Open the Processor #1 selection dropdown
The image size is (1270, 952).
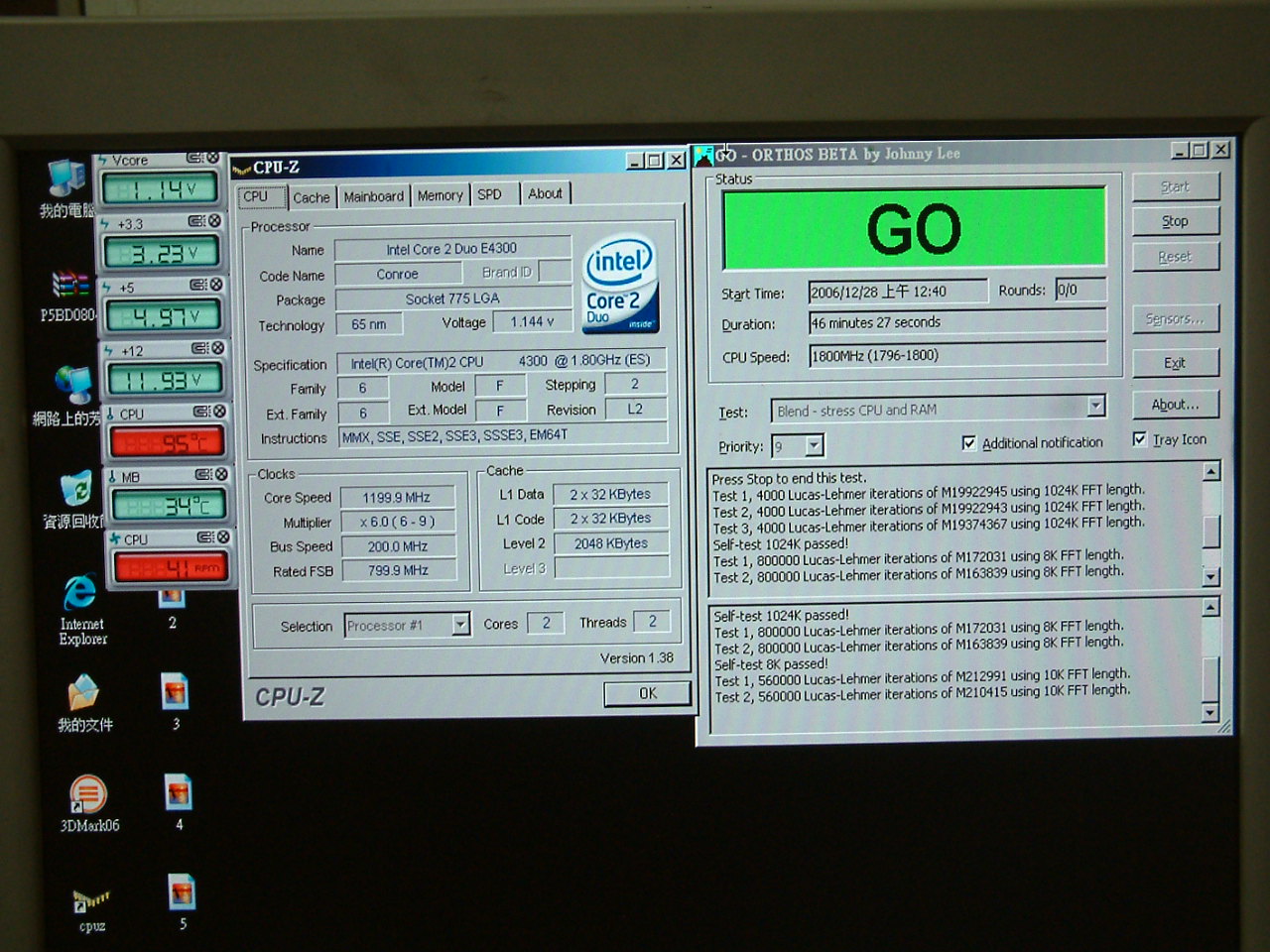click(460, 624)
